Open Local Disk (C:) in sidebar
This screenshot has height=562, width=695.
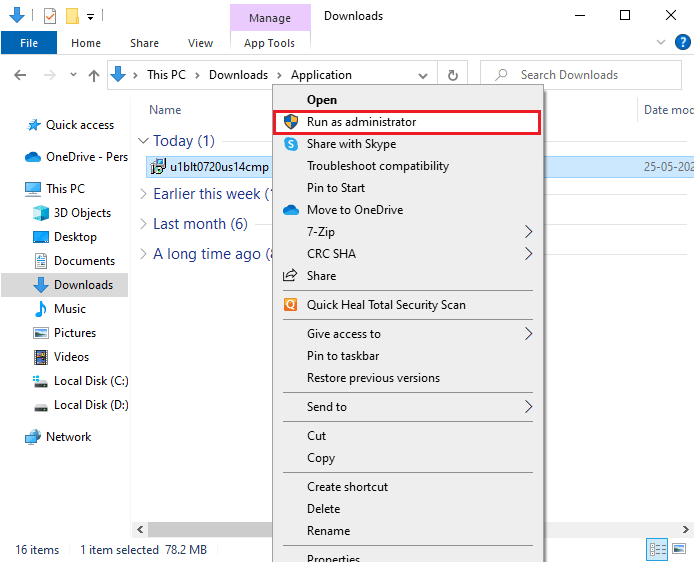click(x=81, y=381)
